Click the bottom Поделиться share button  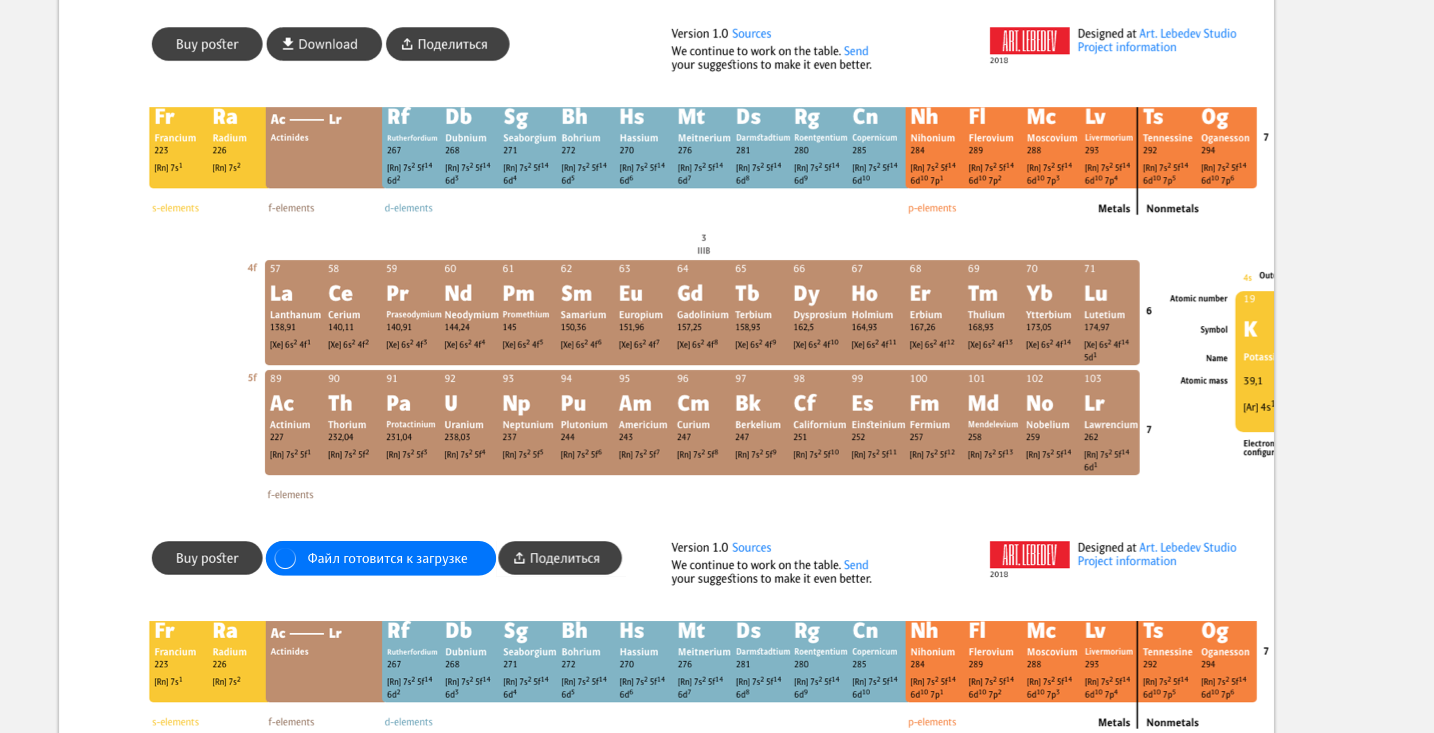559,558
